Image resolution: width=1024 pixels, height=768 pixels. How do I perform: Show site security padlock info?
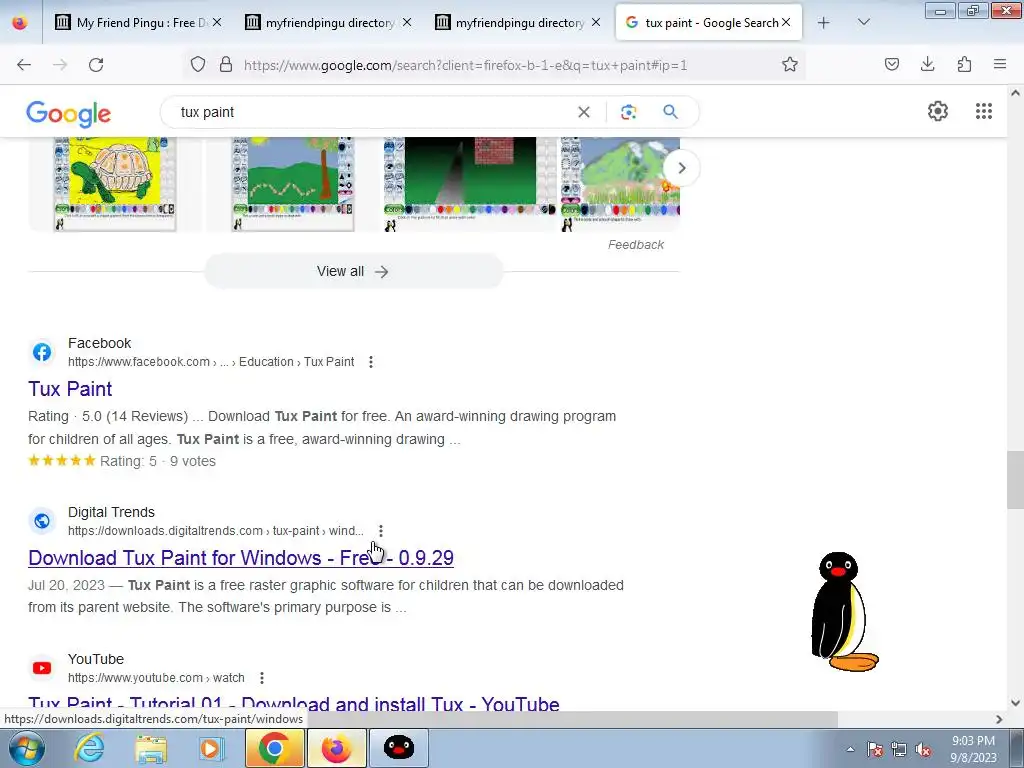pyautogui.click(x=226, y=64)
